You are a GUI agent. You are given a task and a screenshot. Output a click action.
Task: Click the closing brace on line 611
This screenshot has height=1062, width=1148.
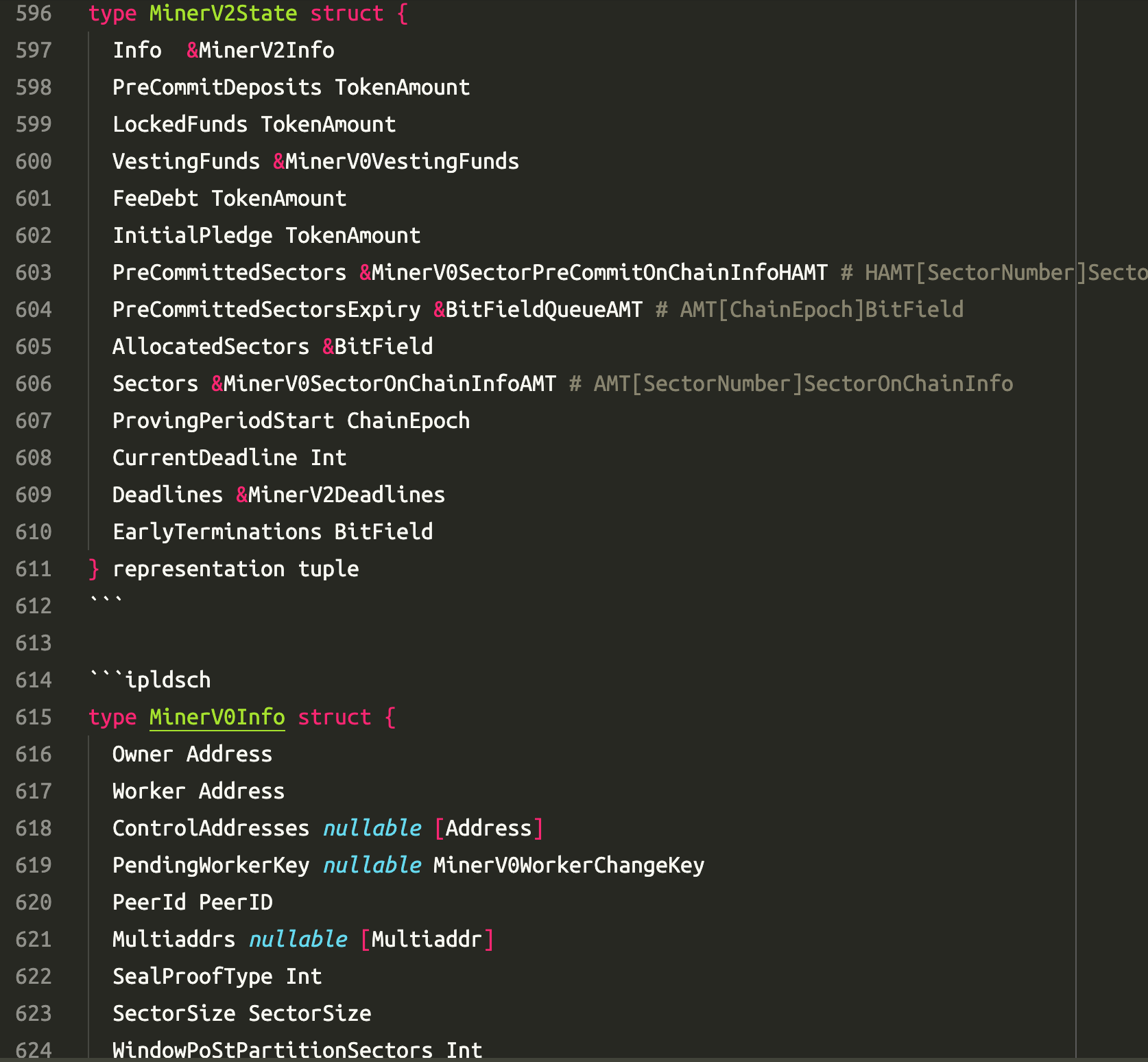[x=94, y=569]
